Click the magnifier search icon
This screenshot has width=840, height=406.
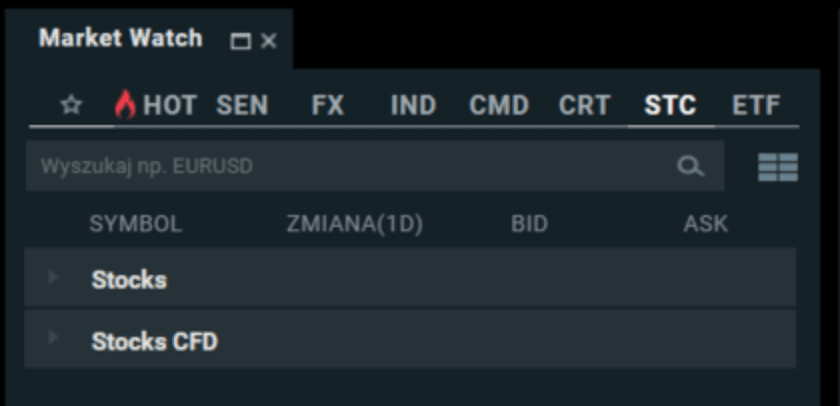tap(691, 166)
